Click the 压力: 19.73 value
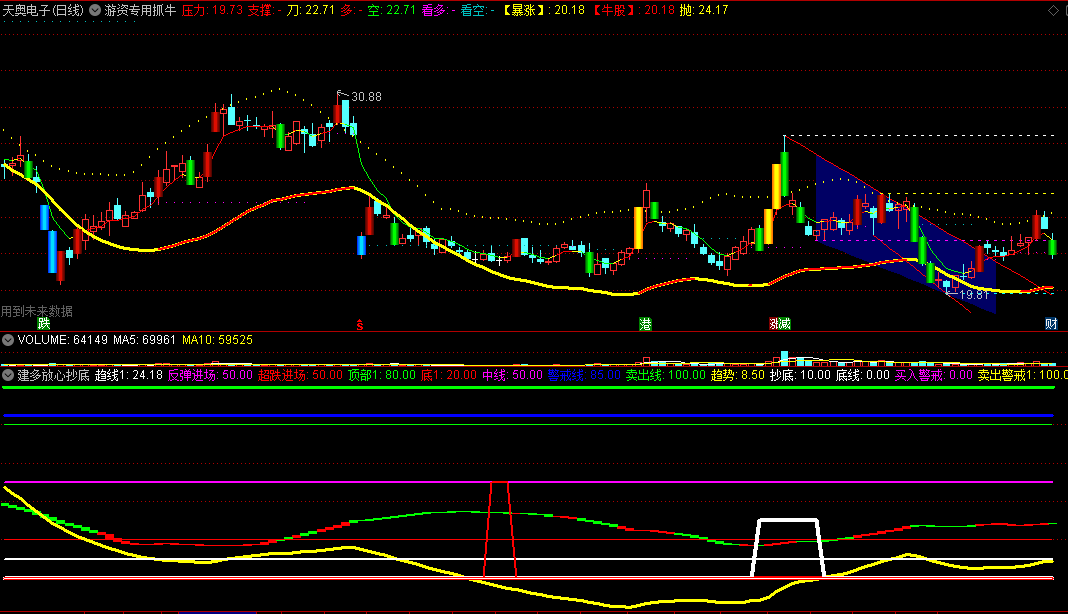 coord(213,10)
